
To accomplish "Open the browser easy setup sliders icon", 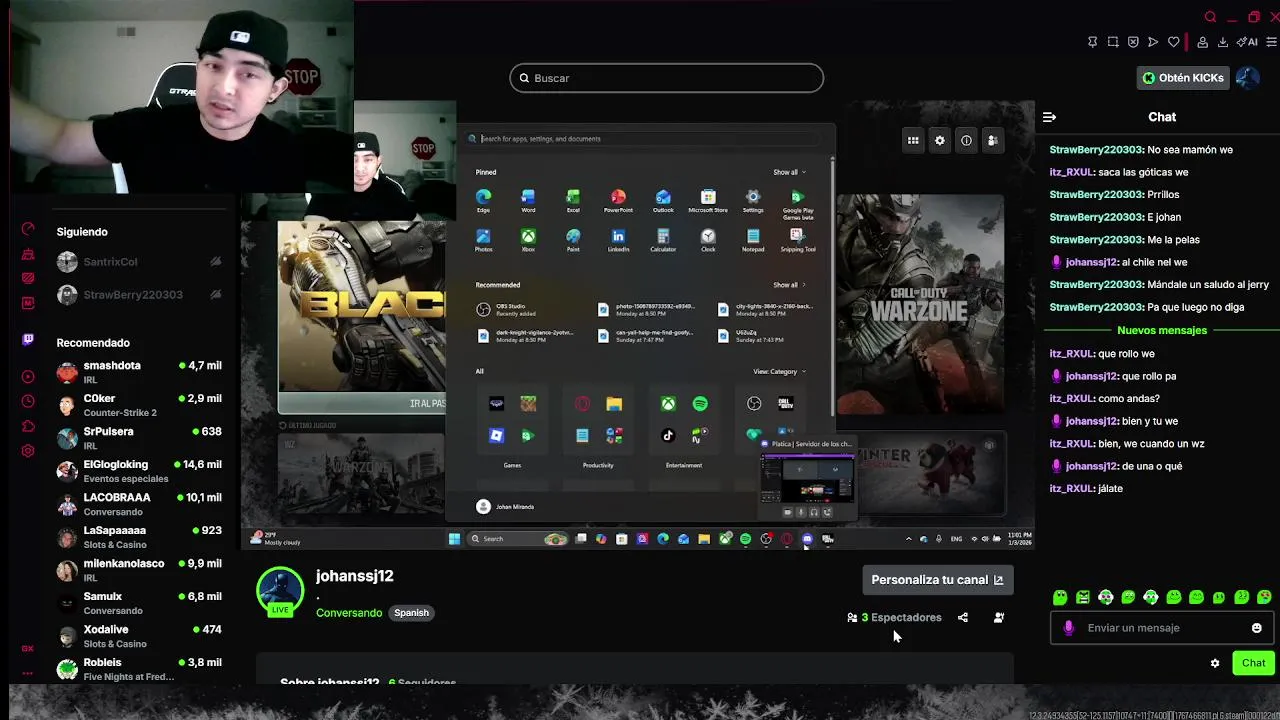I will (x=1272, y=42).
